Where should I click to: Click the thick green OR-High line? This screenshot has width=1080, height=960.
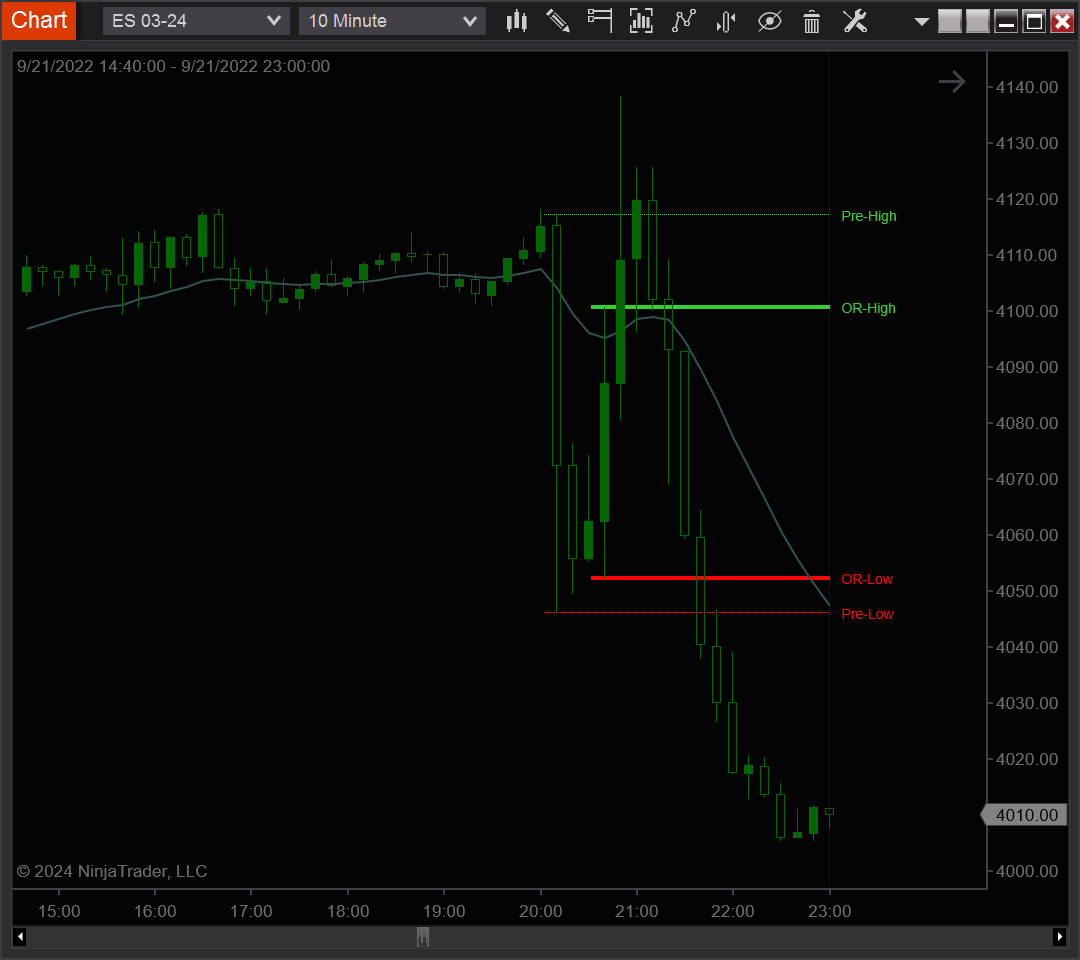coord(710,306)
